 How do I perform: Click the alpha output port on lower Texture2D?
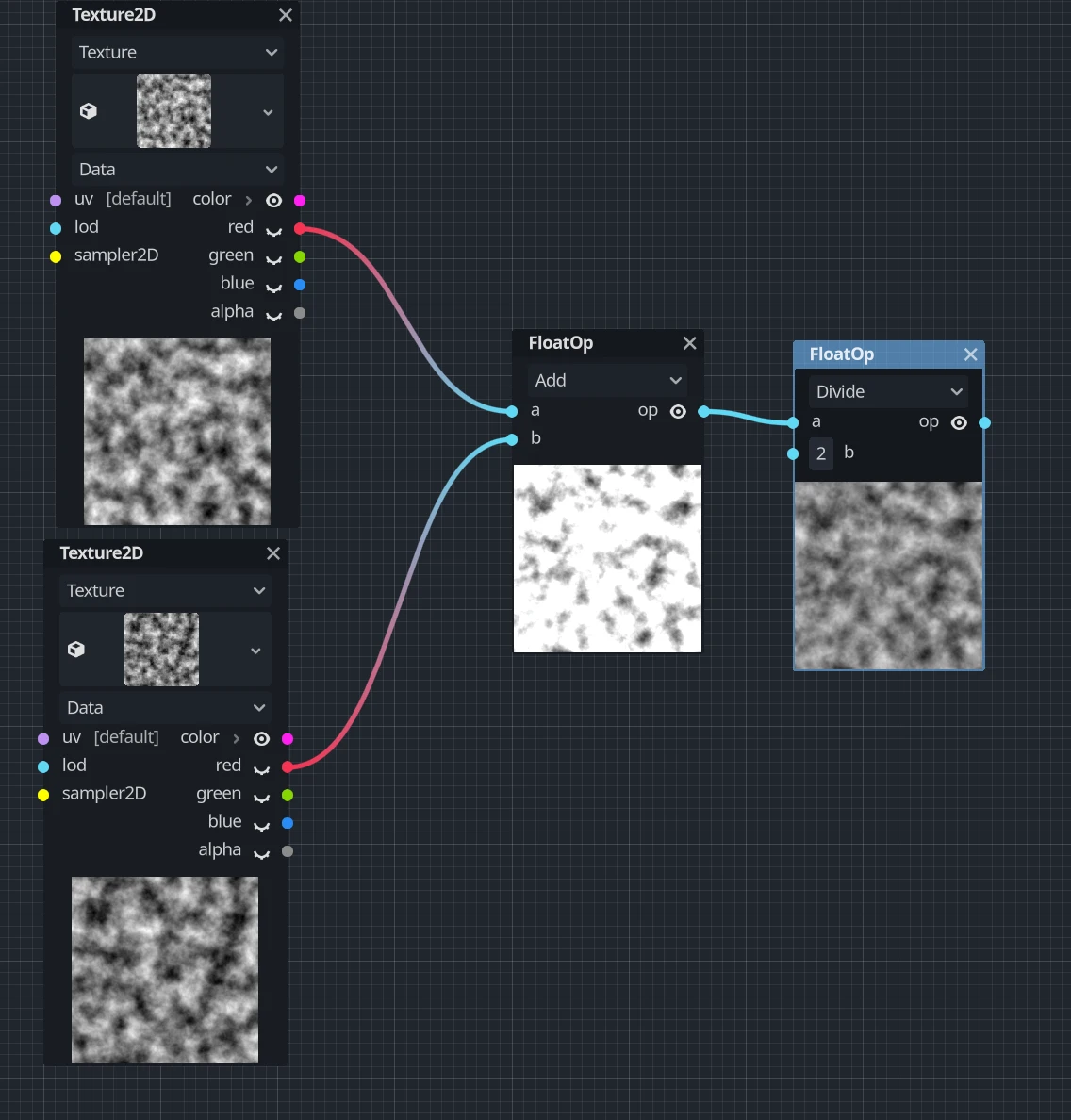pyautogui.click(x=288, y=850)
